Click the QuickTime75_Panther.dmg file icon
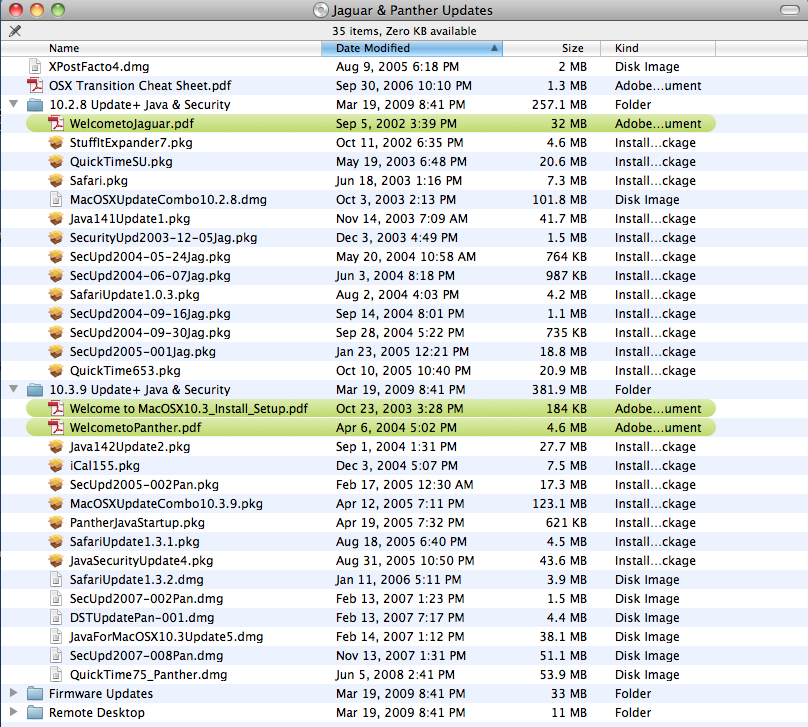The image size is (808, 727). click(x=56, y=674)
